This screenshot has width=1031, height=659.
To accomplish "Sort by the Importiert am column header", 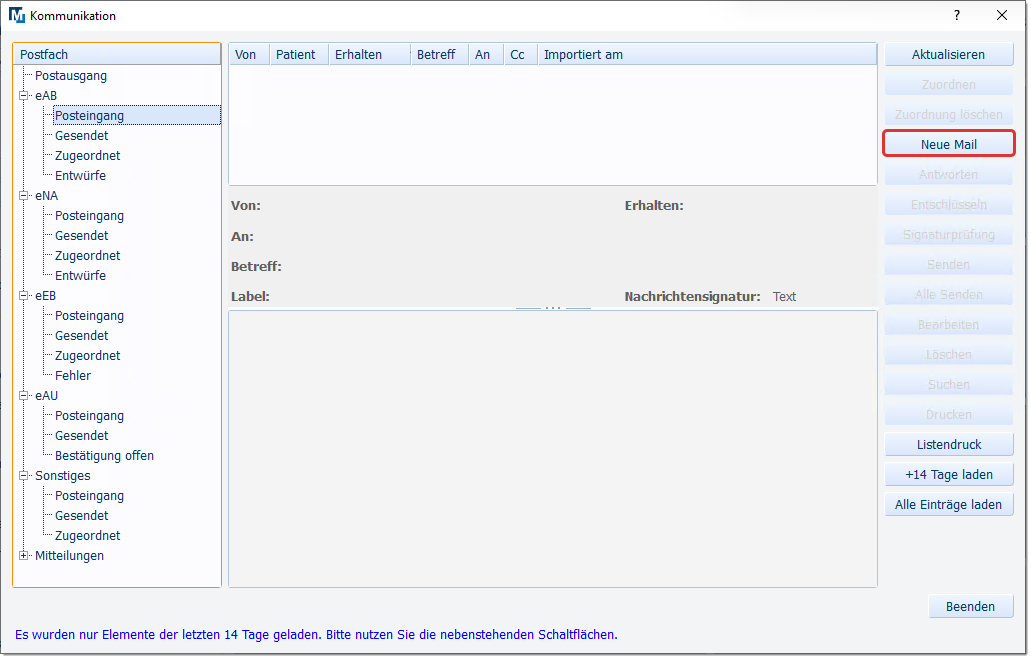I will 707,55.
